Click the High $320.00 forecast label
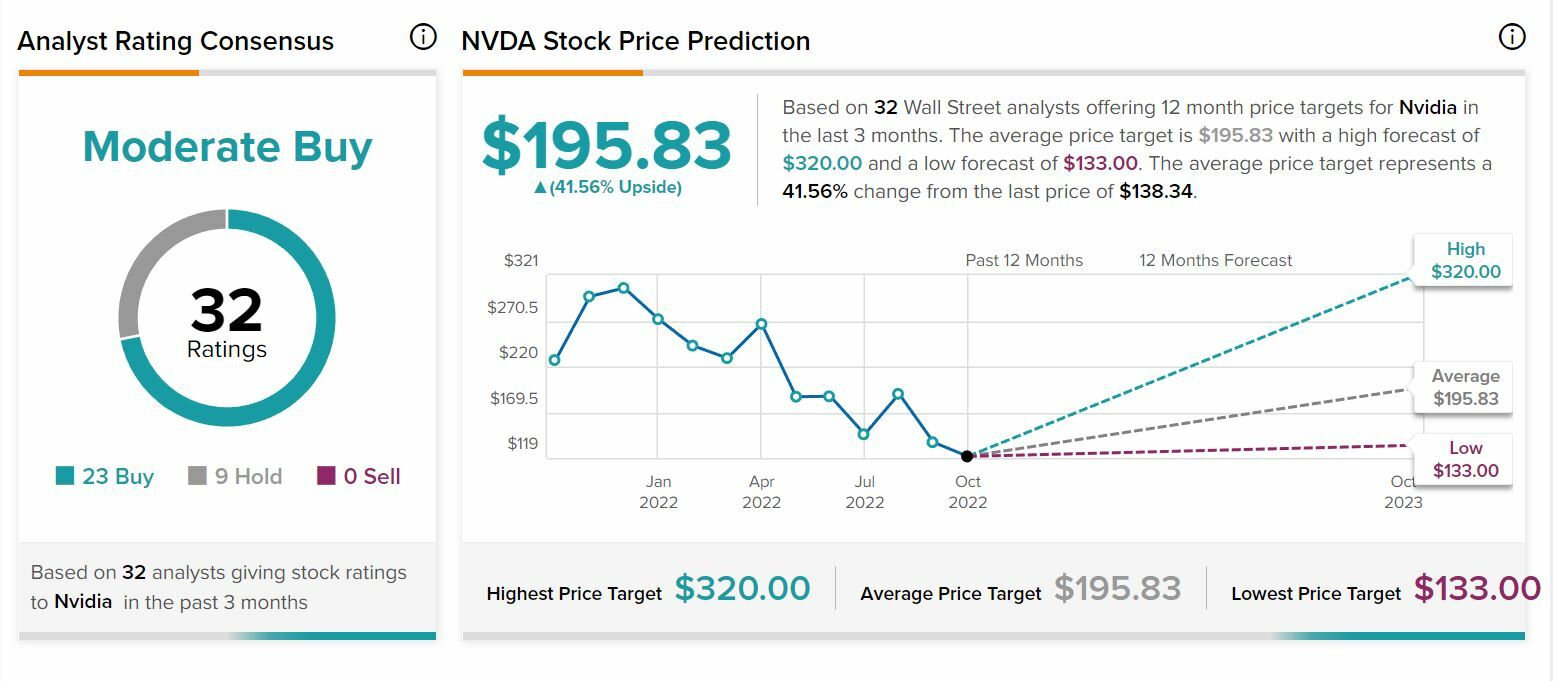The height and width of the screenshot is (681, 1553). pos(1465,260)
